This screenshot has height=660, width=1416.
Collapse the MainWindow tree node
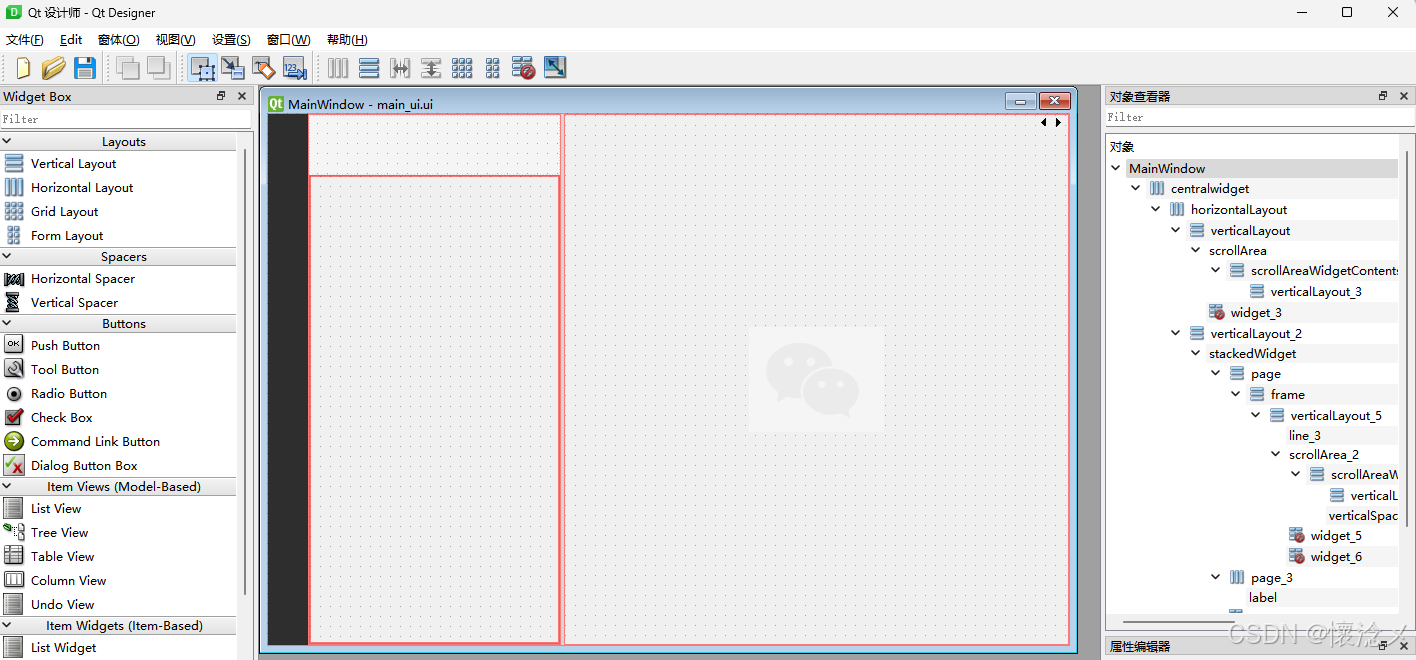[1116, 168]
